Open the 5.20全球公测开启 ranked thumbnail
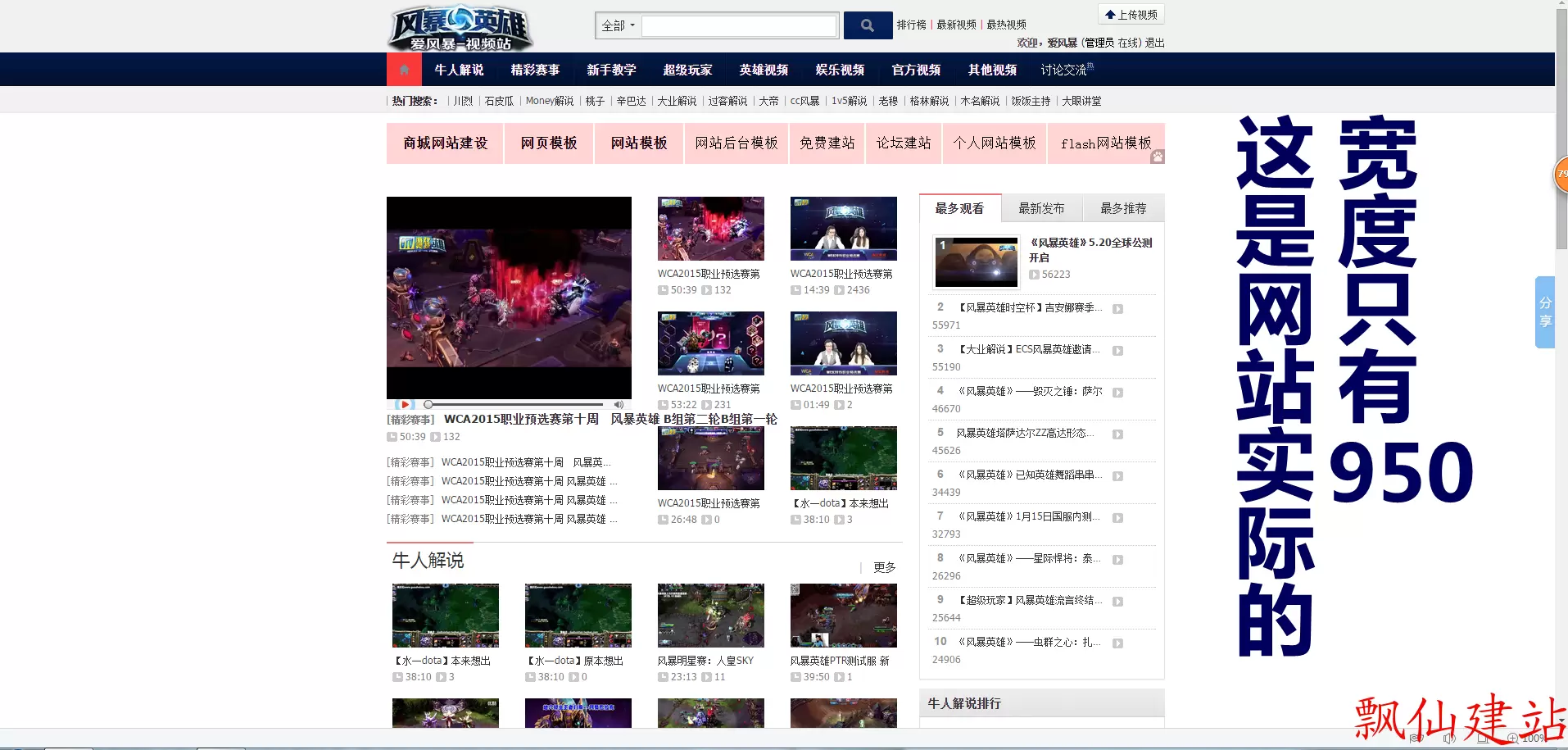Image resolution: width=1568 pixels, height=750 pixels. tap(977, 262)
